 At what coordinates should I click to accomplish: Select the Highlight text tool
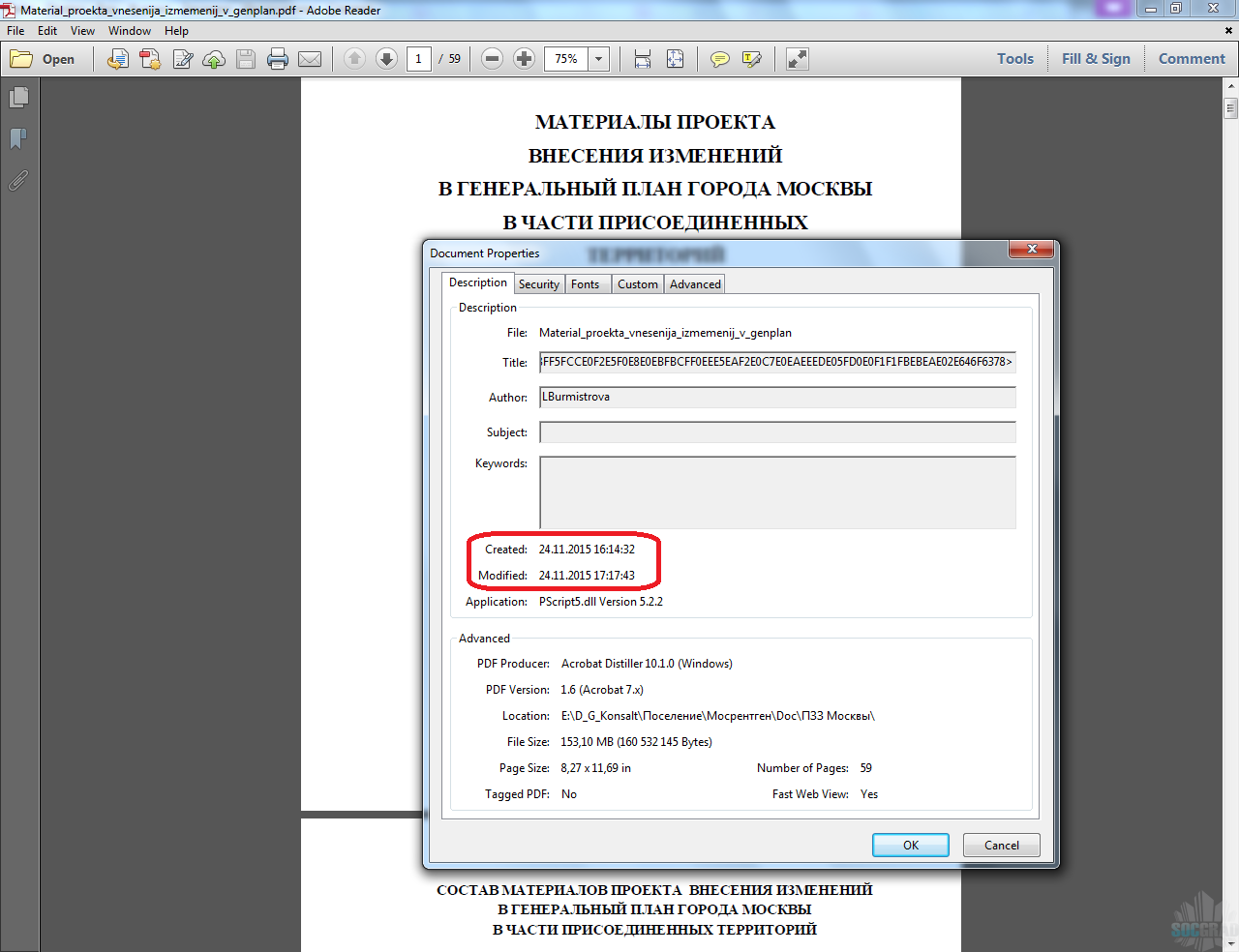click(751, 59)
